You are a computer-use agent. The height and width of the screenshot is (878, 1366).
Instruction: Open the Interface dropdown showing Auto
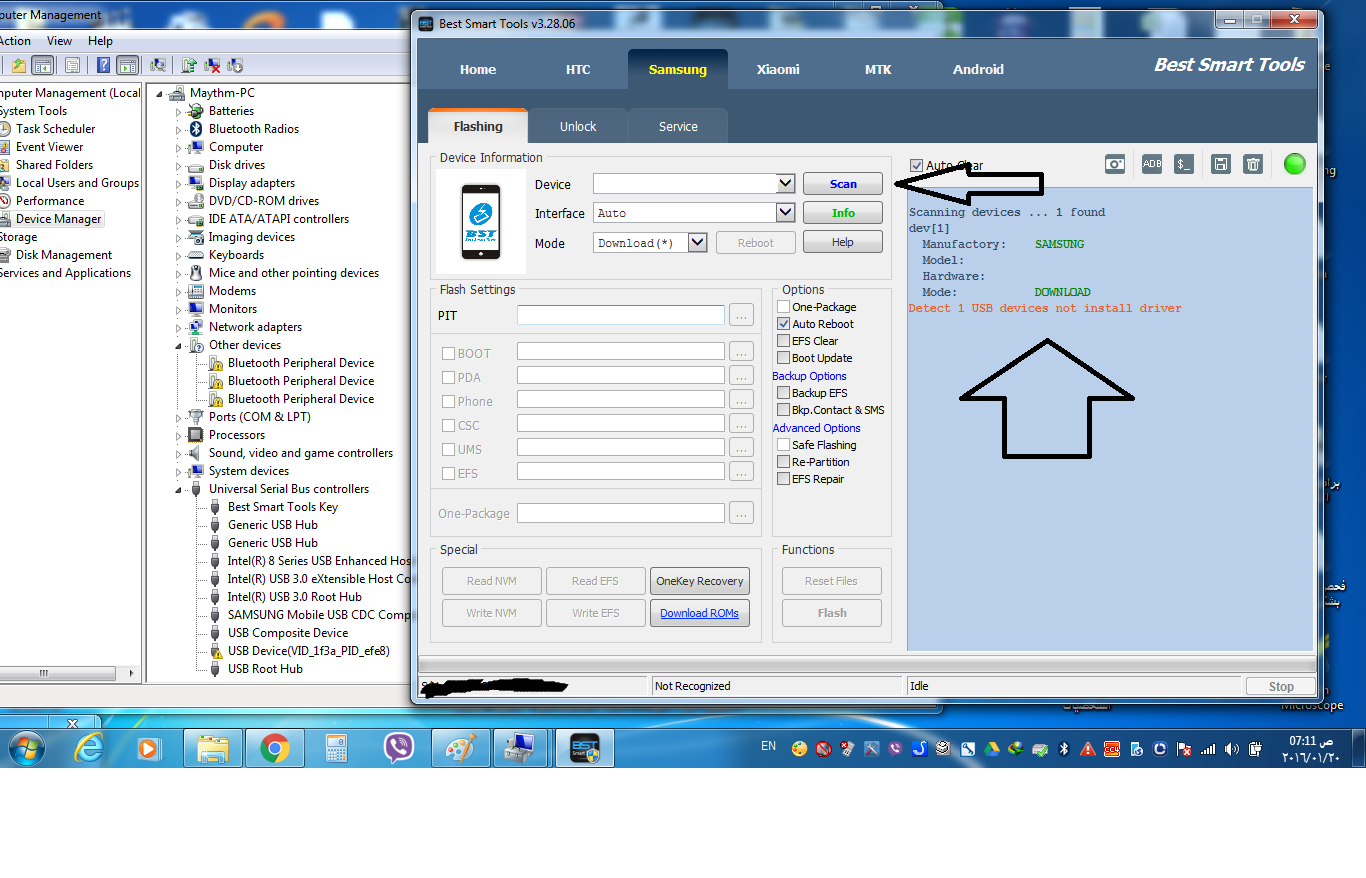(x=785, y=213)
